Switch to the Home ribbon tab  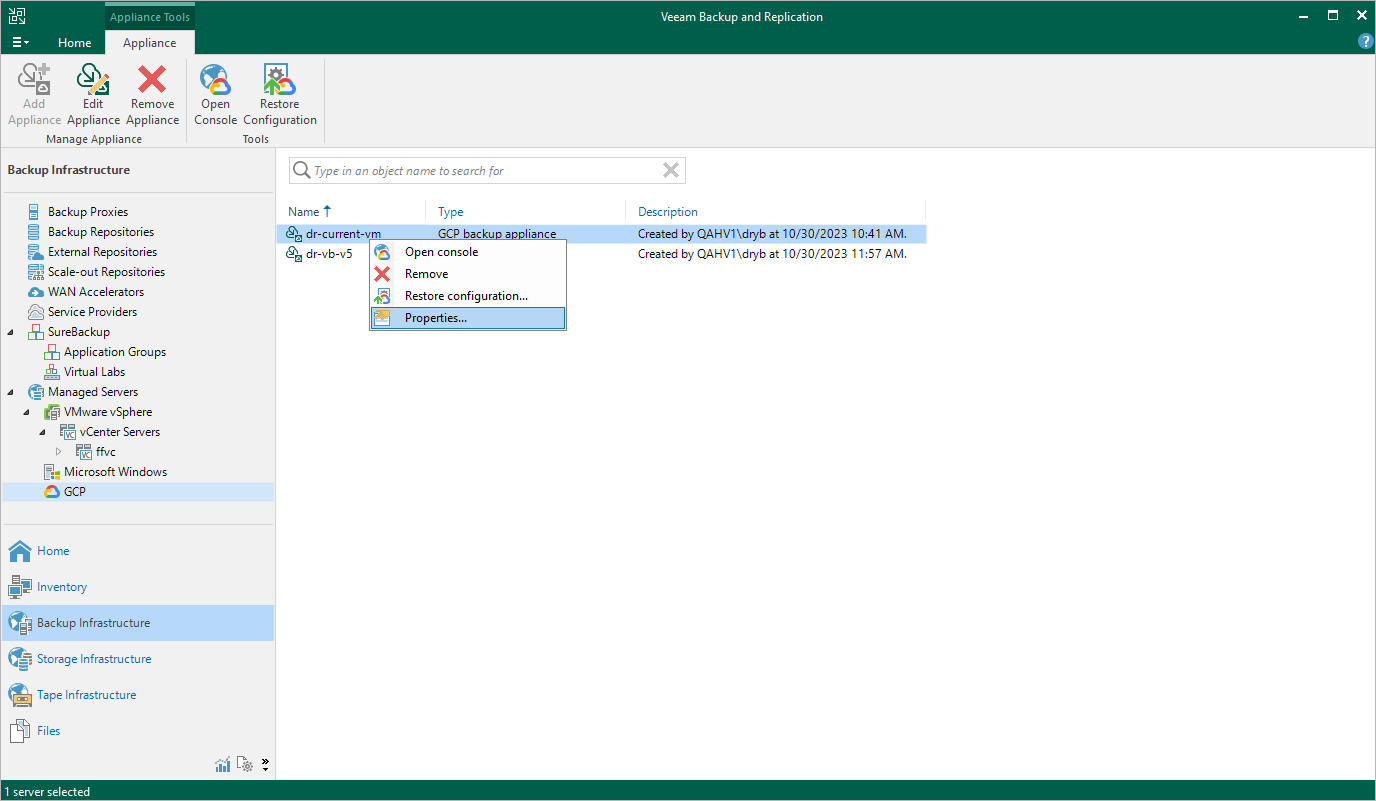pyautogui.click(x=75, y=43)
